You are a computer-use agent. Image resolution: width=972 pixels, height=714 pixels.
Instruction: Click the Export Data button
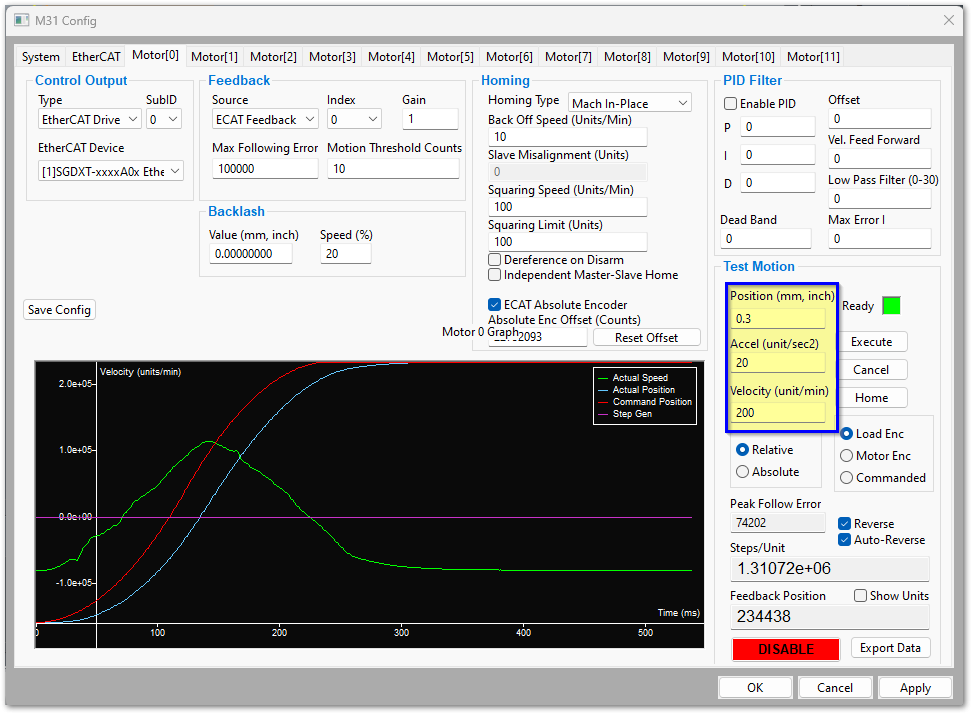890,648
